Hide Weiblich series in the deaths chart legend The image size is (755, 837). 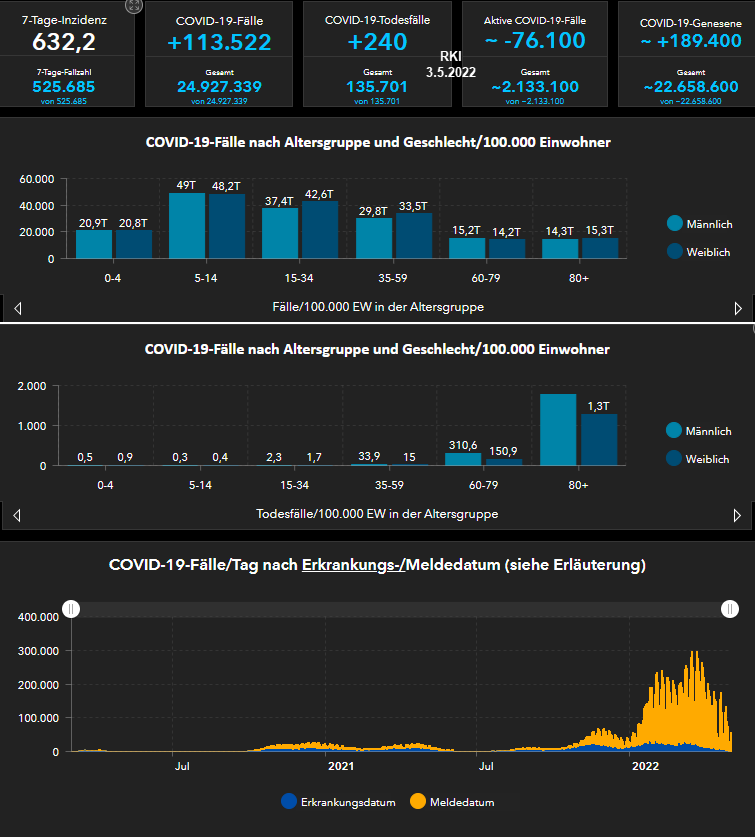[676, 458]
